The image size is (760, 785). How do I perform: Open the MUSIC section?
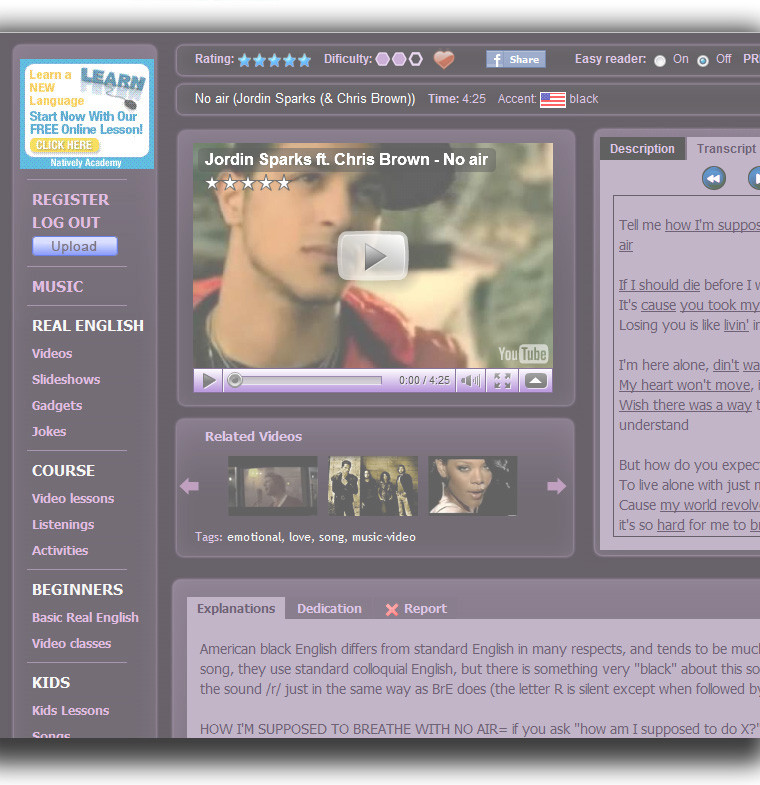(x=58, y=286)
